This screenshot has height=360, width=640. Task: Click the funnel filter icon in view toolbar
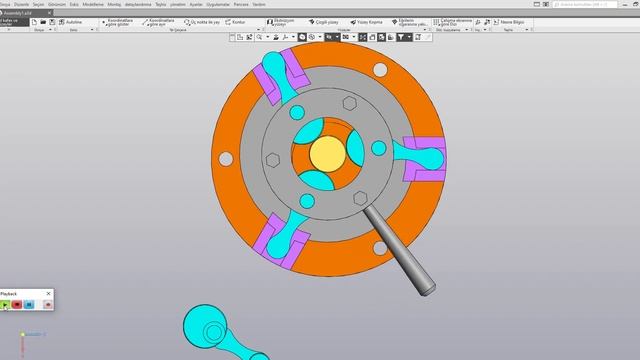tap(401, 37)
